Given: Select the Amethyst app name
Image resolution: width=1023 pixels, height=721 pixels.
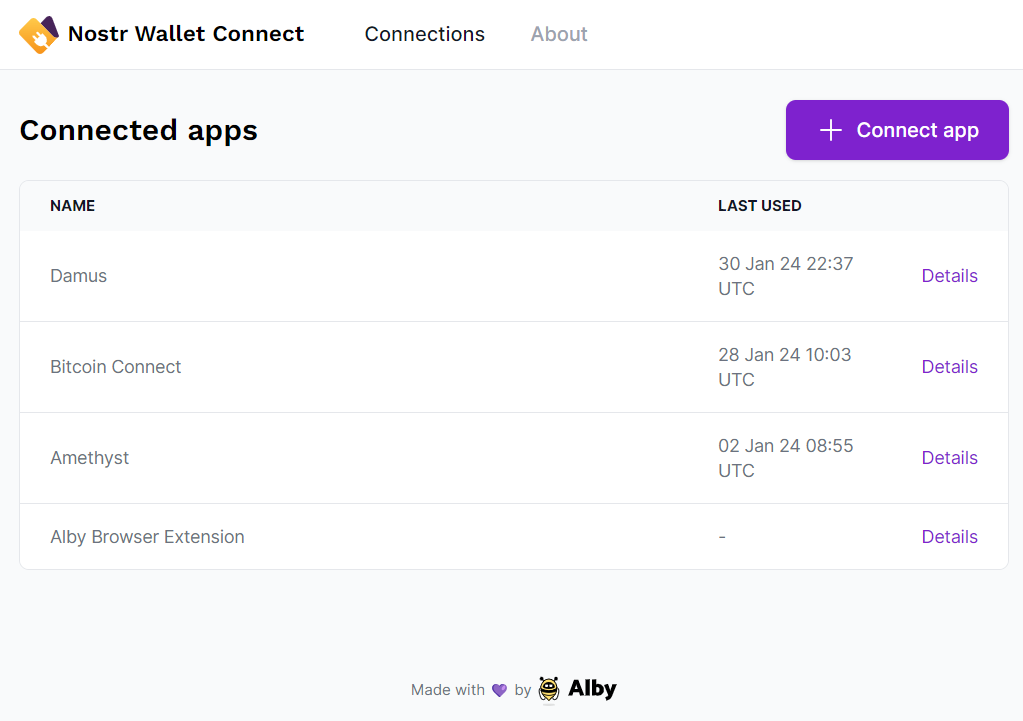Looking at the screenshot, I should (x=89, y=458).
